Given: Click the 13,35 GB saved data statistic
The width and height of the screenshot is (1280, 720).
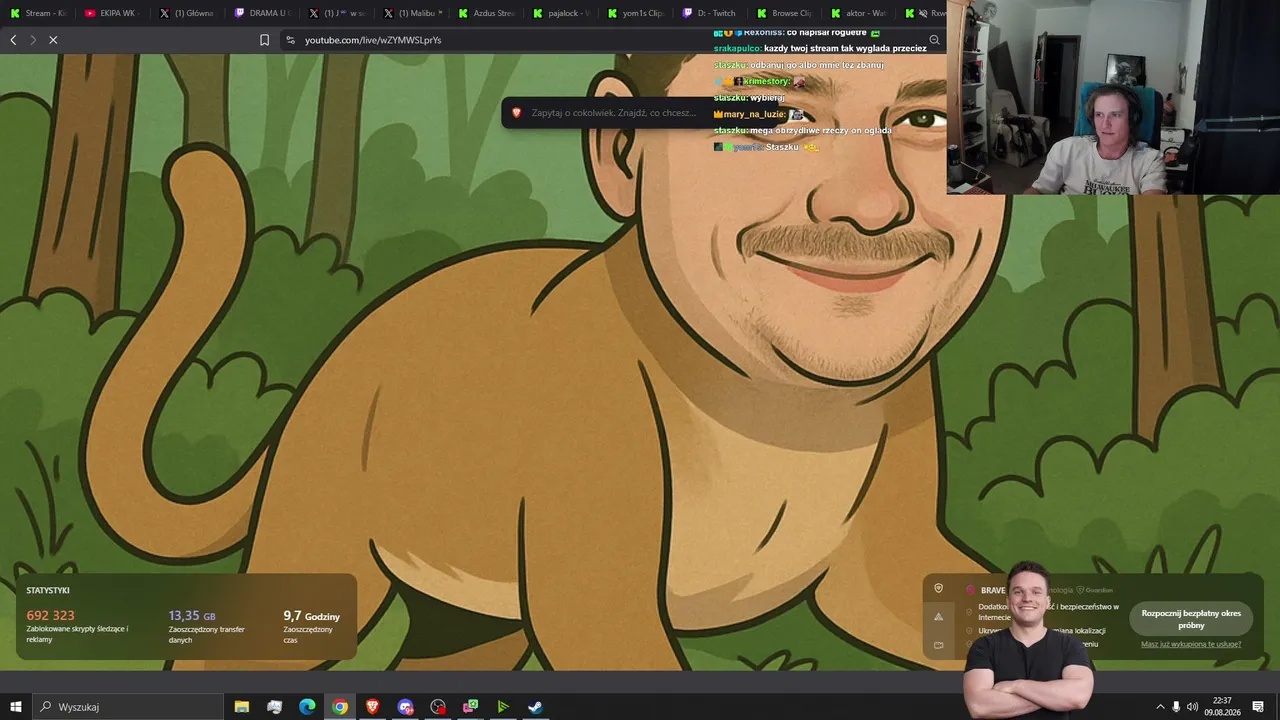Looking at the screenshot, I should tap(192, 616).
